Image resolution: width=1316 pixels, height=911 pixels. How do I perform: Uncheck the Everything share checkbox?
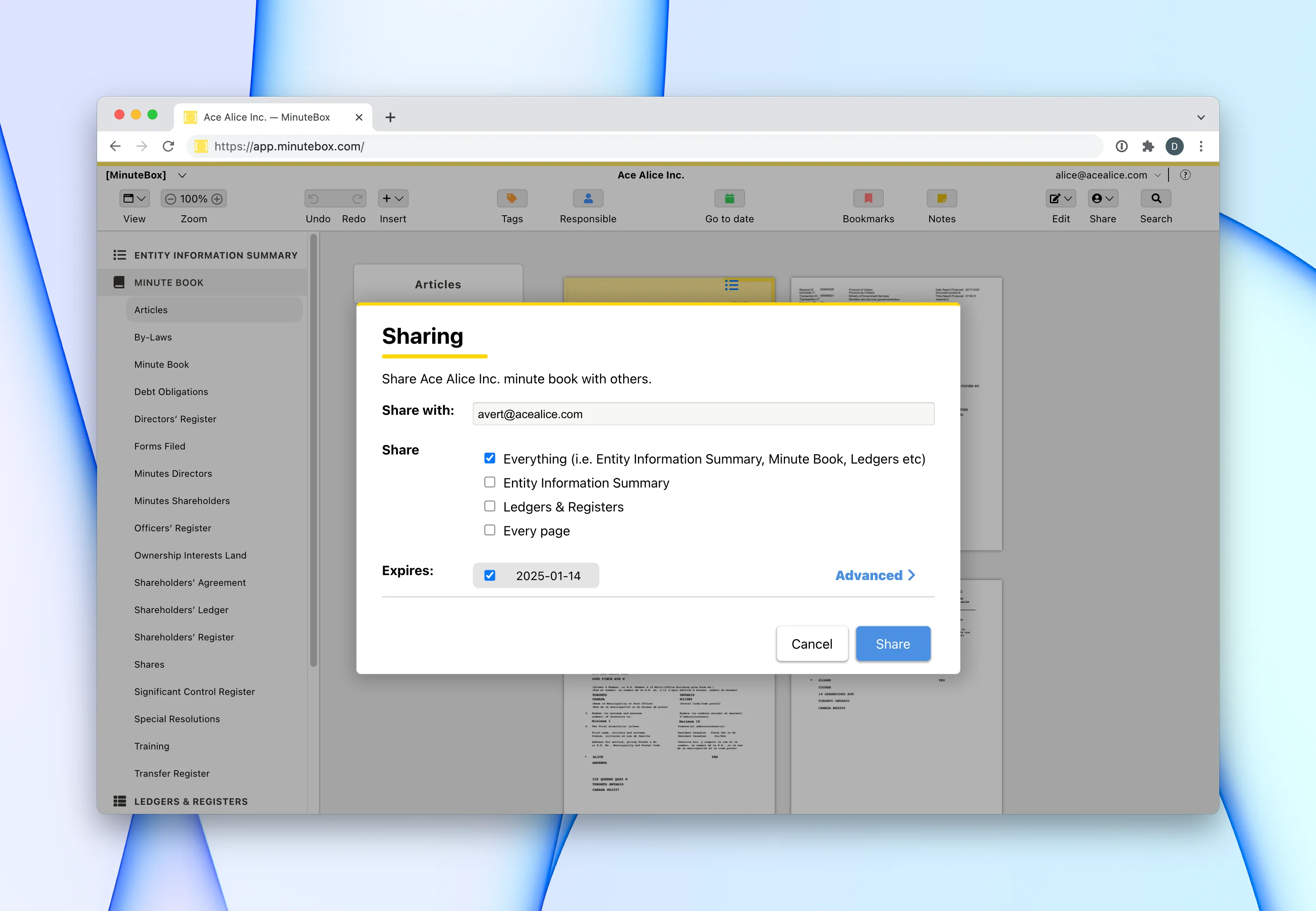pyautogui.click(x=490, y=458)
